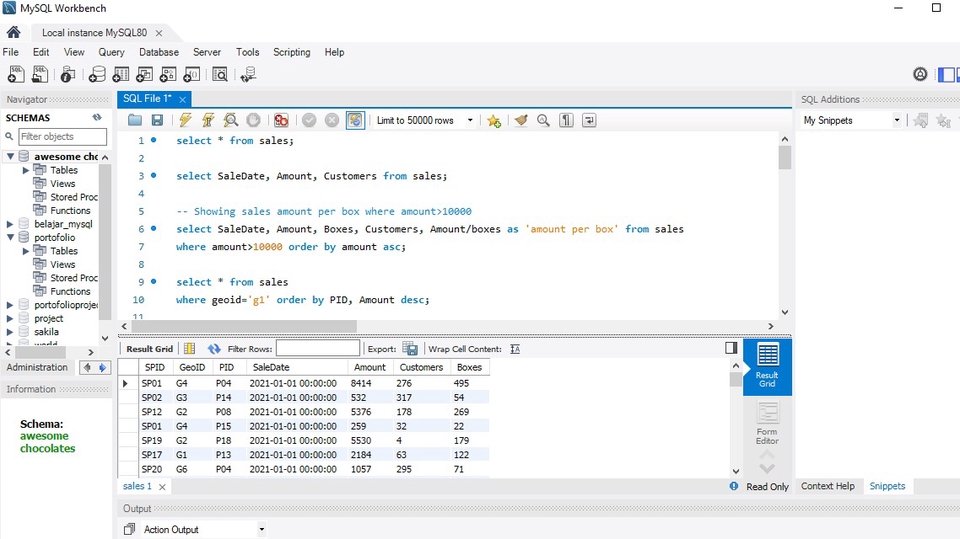This screenshot has height=539, width=960.
Task: Toggle result side panel visibility
Action: (x=731, y=348)
